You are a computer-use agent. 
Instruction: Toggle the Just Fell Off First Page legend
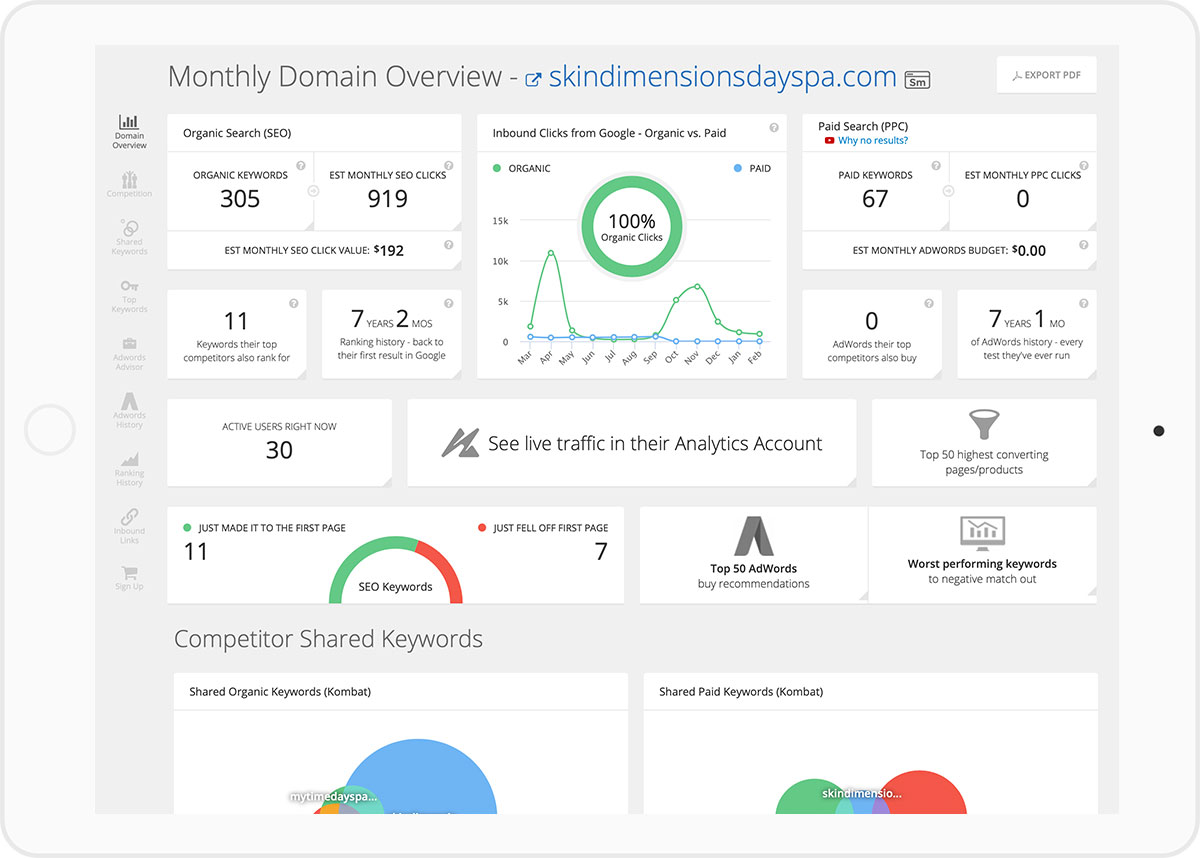tap(542, 528)
